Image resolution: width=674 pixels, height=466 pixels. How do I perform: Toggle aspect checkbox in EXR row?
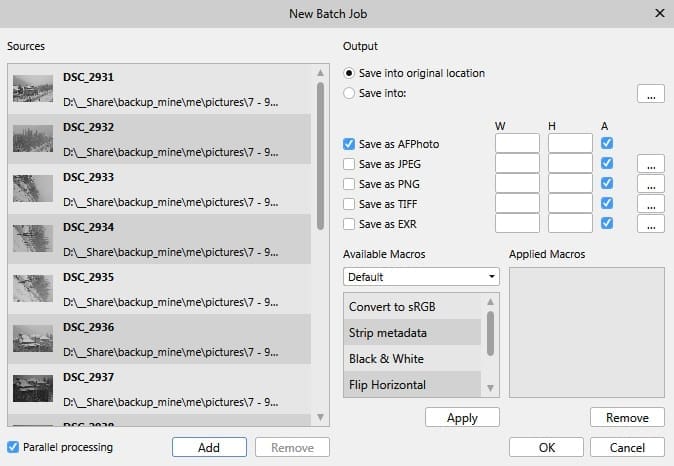click(x=607, y=223)
